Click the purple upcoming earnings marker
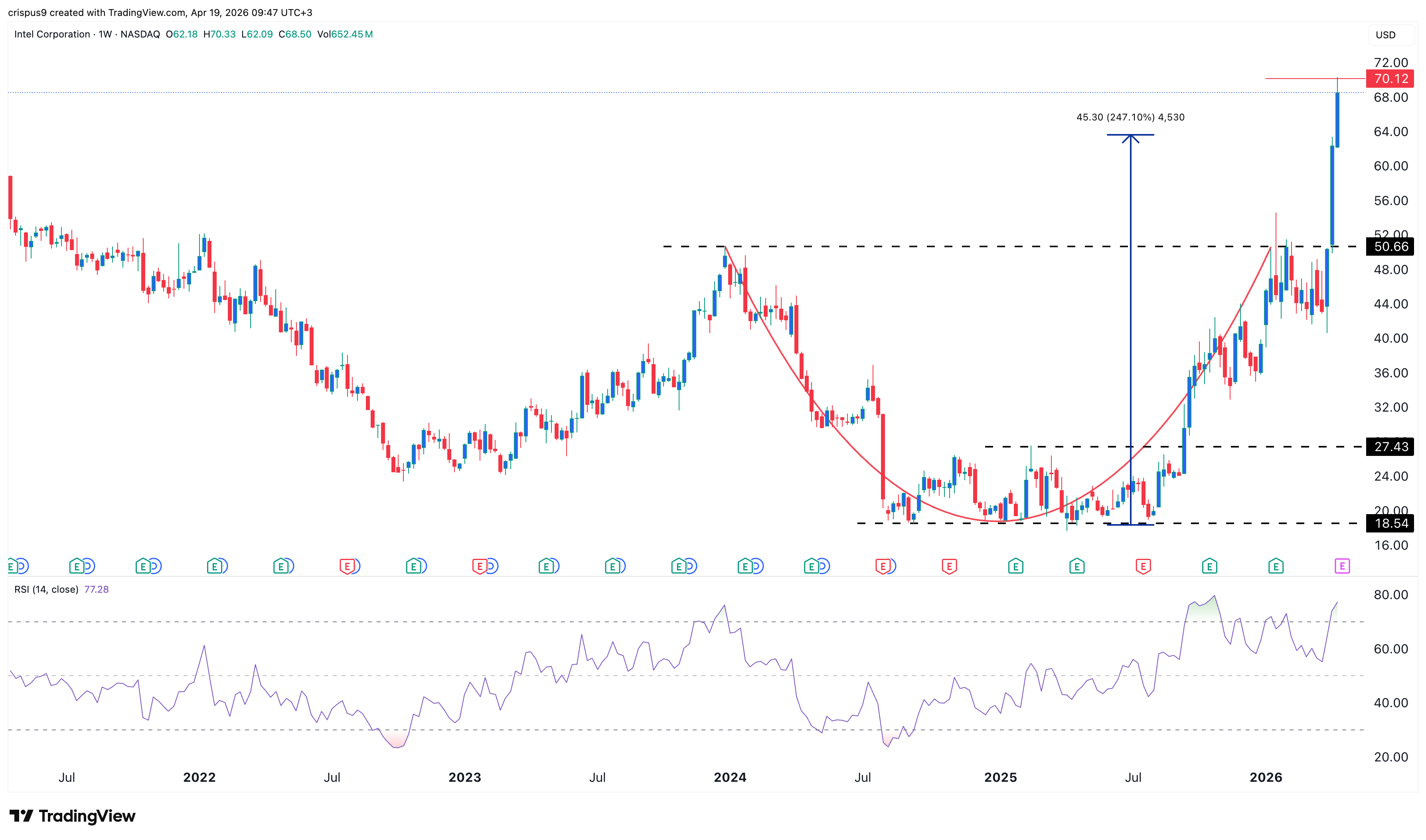This screenshot has width=1426, height=840. (1342, 566)
